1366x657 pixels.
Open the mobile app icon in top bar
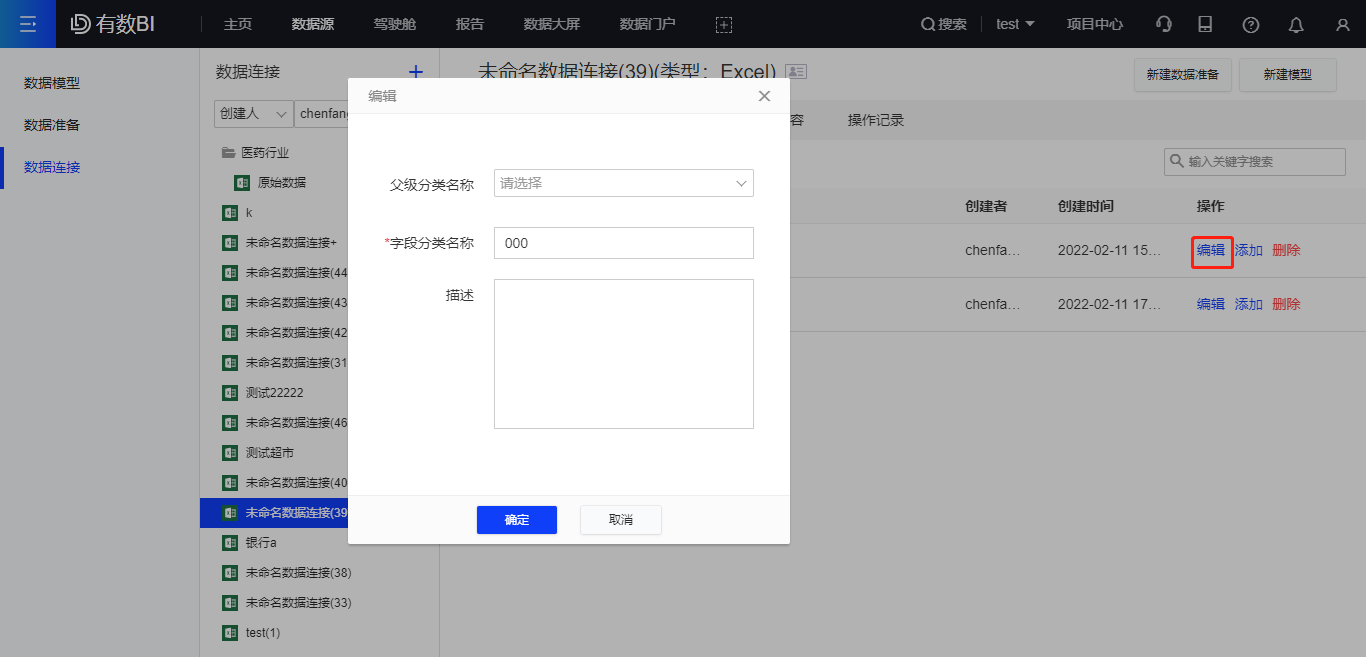coord(1205,24)
